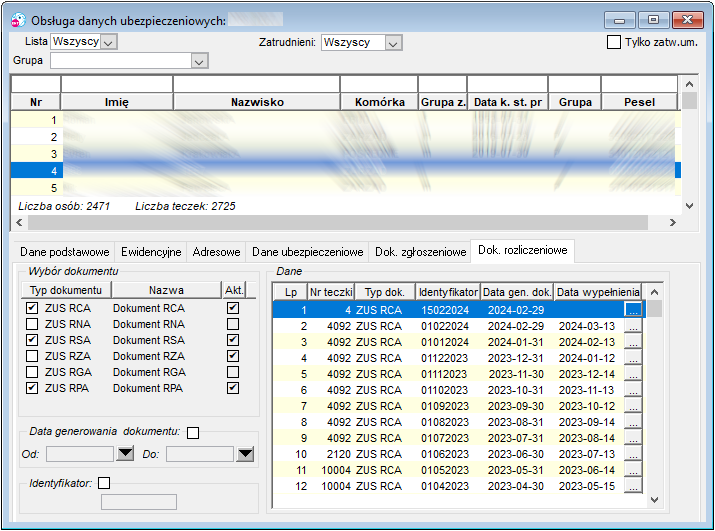Sort by the Imię column header

click(x=117, y=102)
